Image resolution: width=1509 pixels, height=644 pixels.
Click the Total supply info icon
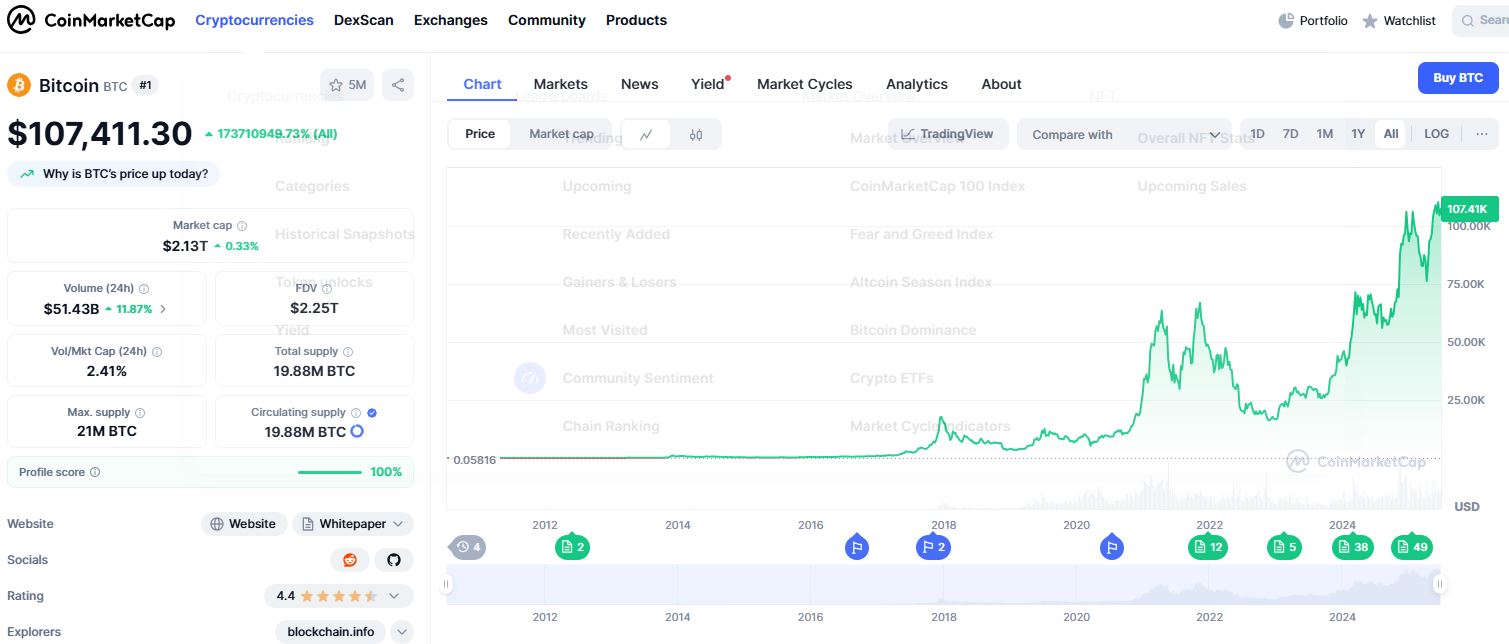348,352
